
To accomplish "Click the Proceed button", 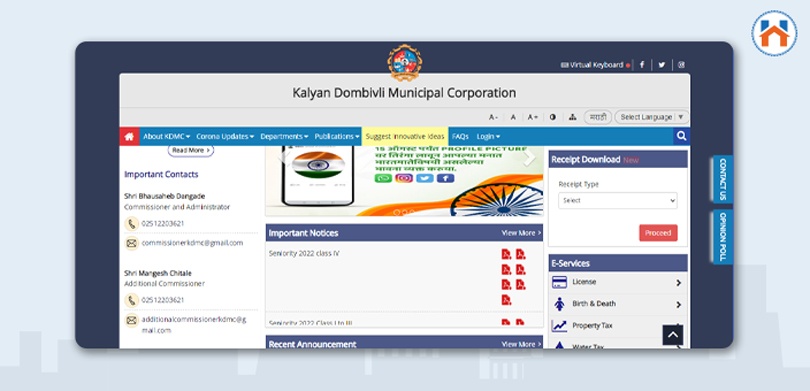I will point(658,233).
